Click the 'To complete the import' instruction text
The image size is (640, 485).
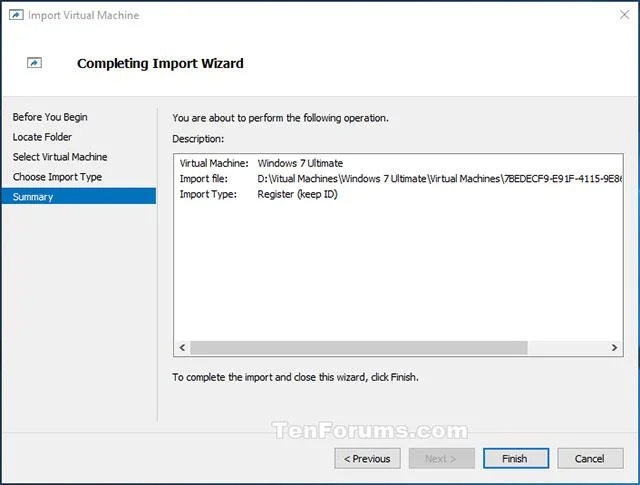coord(295,377)
